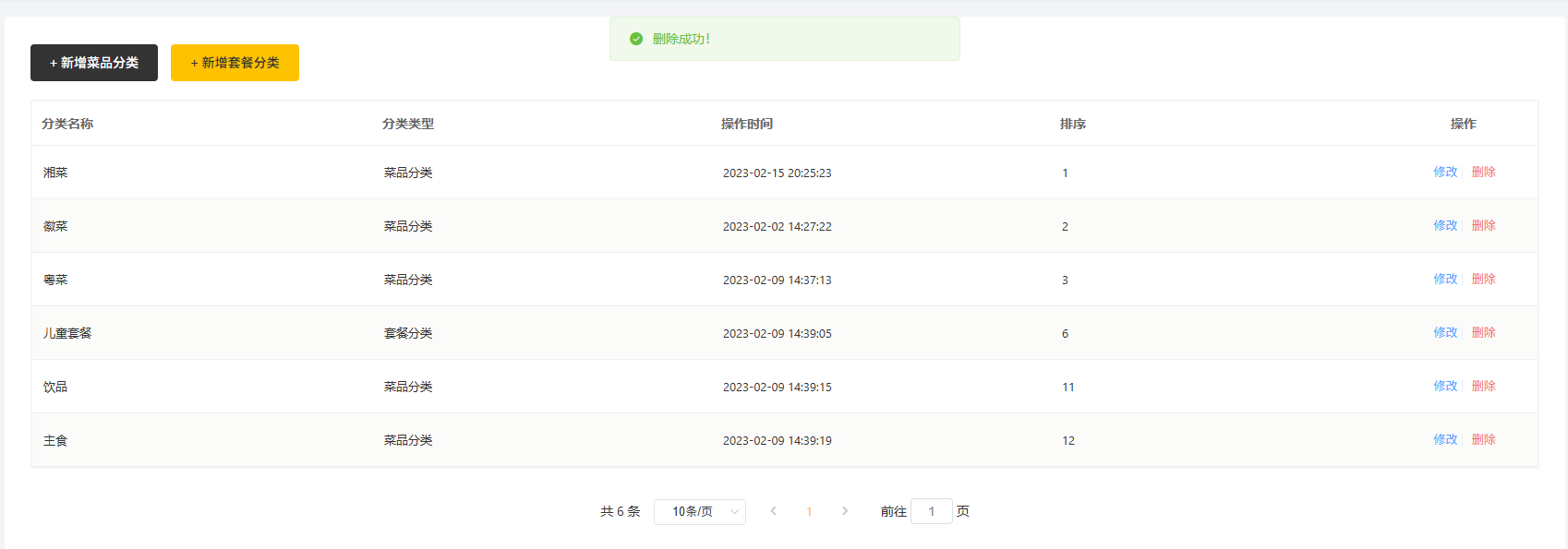Select the 徽菜 name cell
Screen dimensions: 1568x549
55,226
